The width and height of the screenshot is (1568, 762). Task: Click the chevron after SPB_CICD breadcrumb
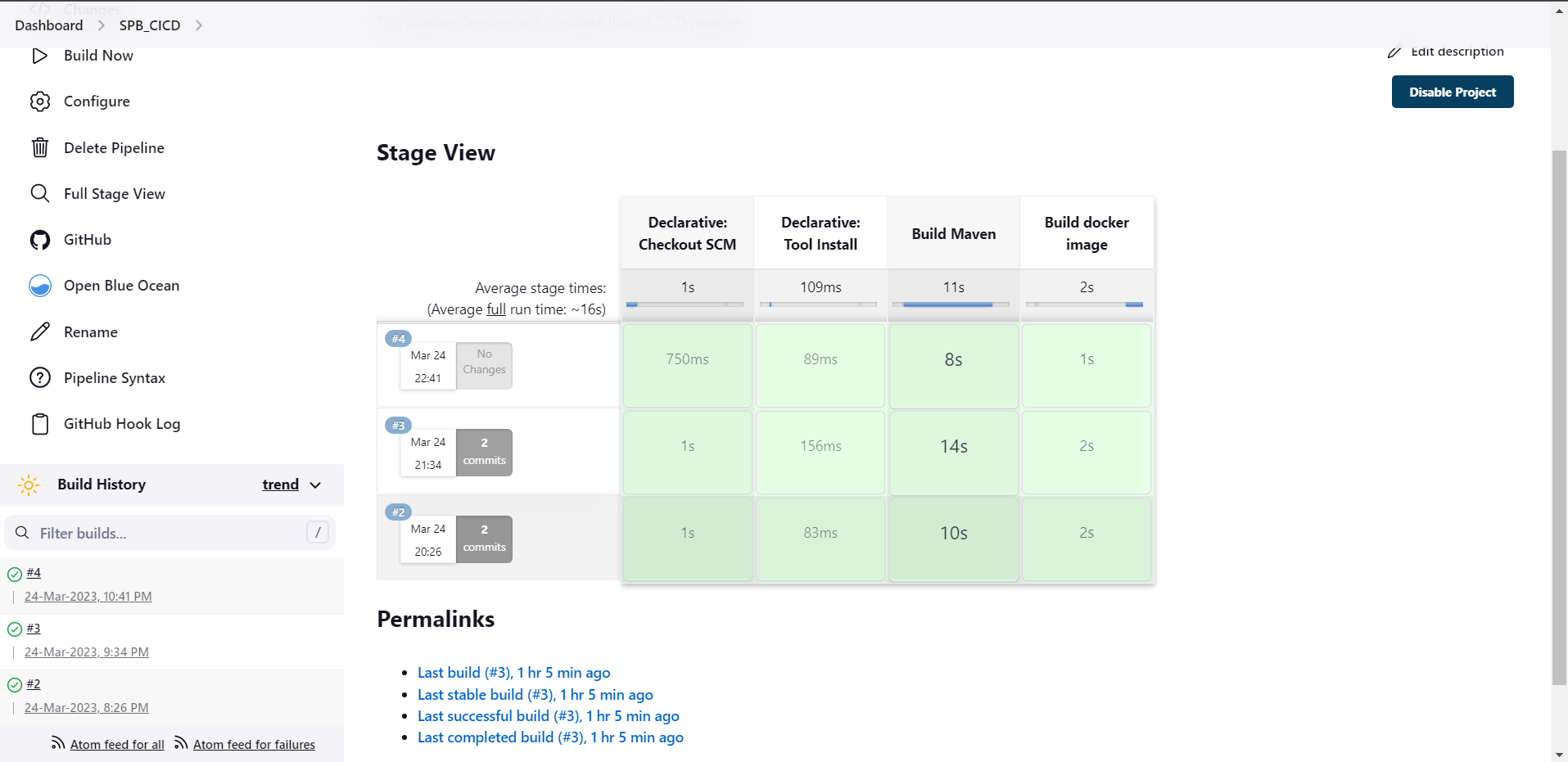coord(199,25)
